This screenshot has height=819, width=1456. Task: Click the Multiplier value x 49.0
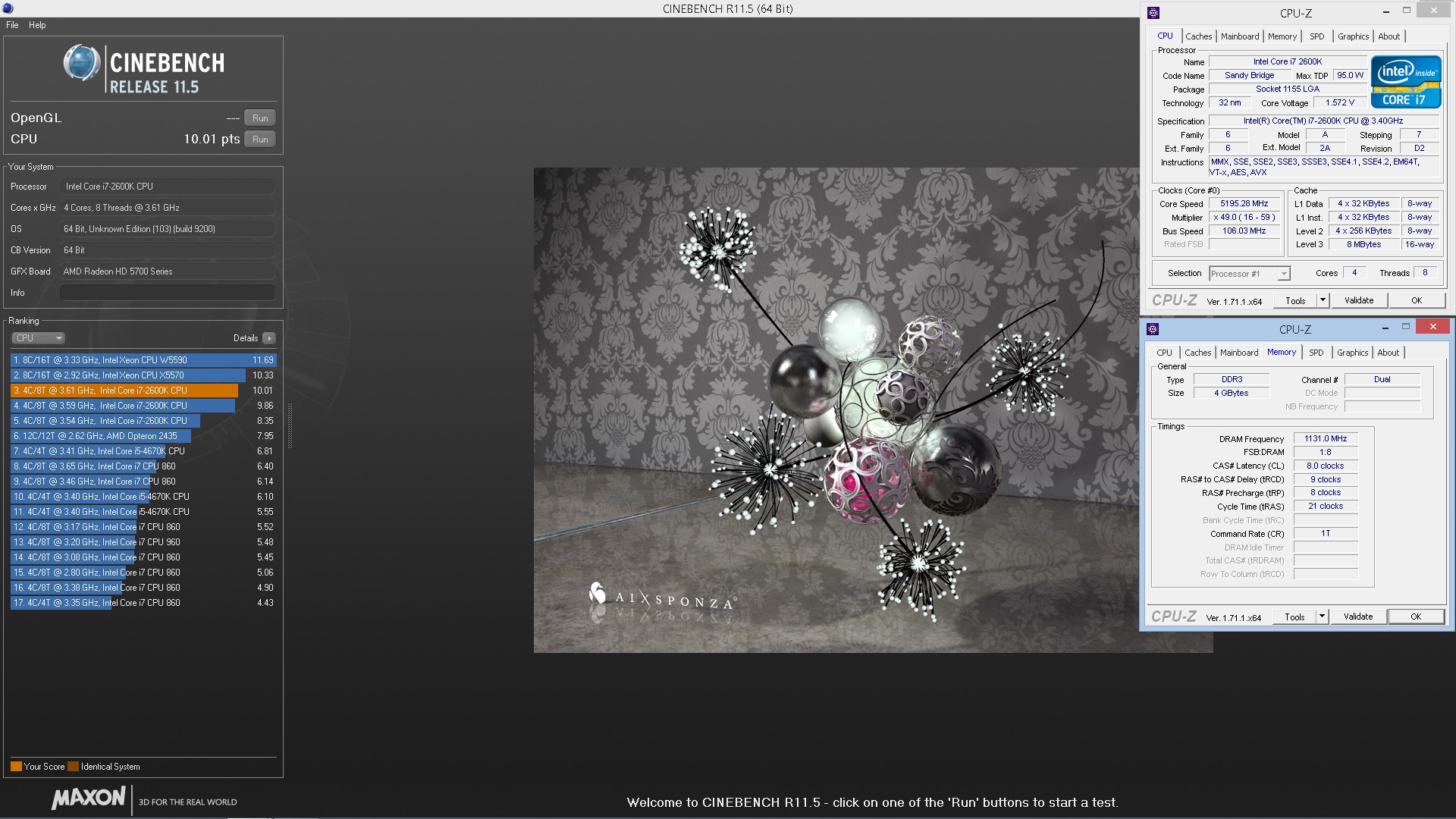[x=1244, y=218]
